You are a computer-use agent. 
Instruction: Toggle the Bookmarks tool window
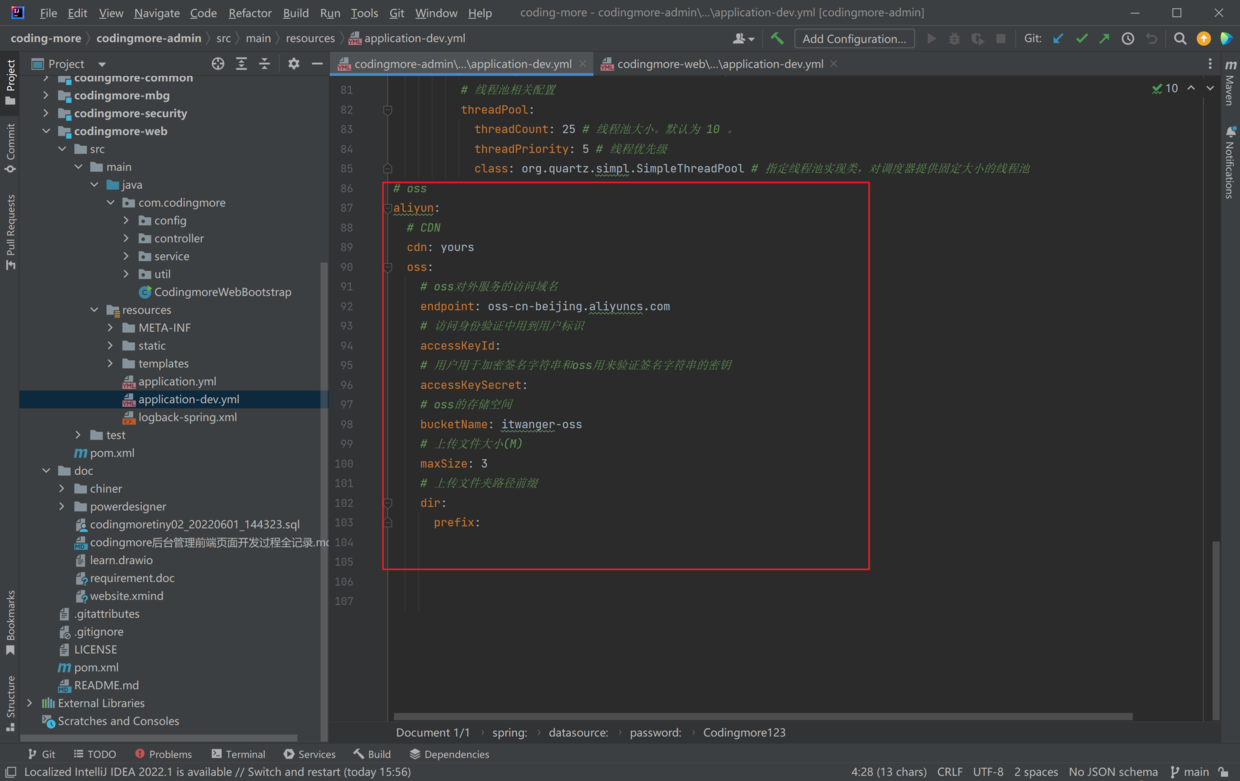point(11,621)
